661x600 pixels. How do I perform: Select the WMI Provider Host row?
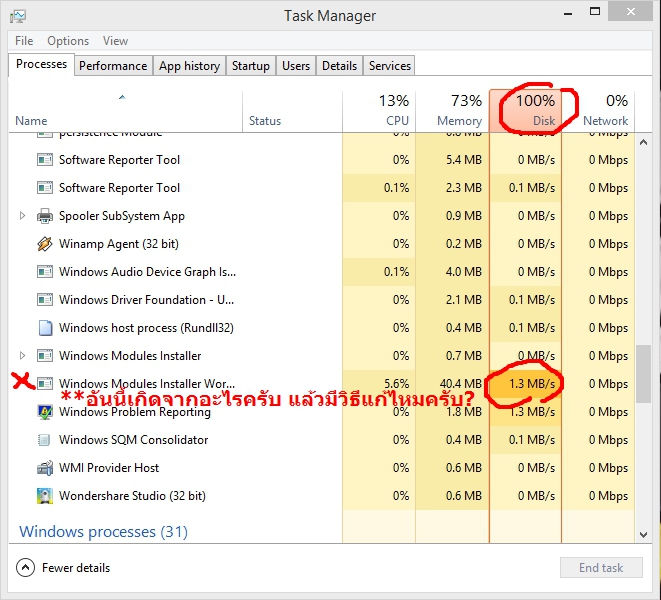[321, 468]
